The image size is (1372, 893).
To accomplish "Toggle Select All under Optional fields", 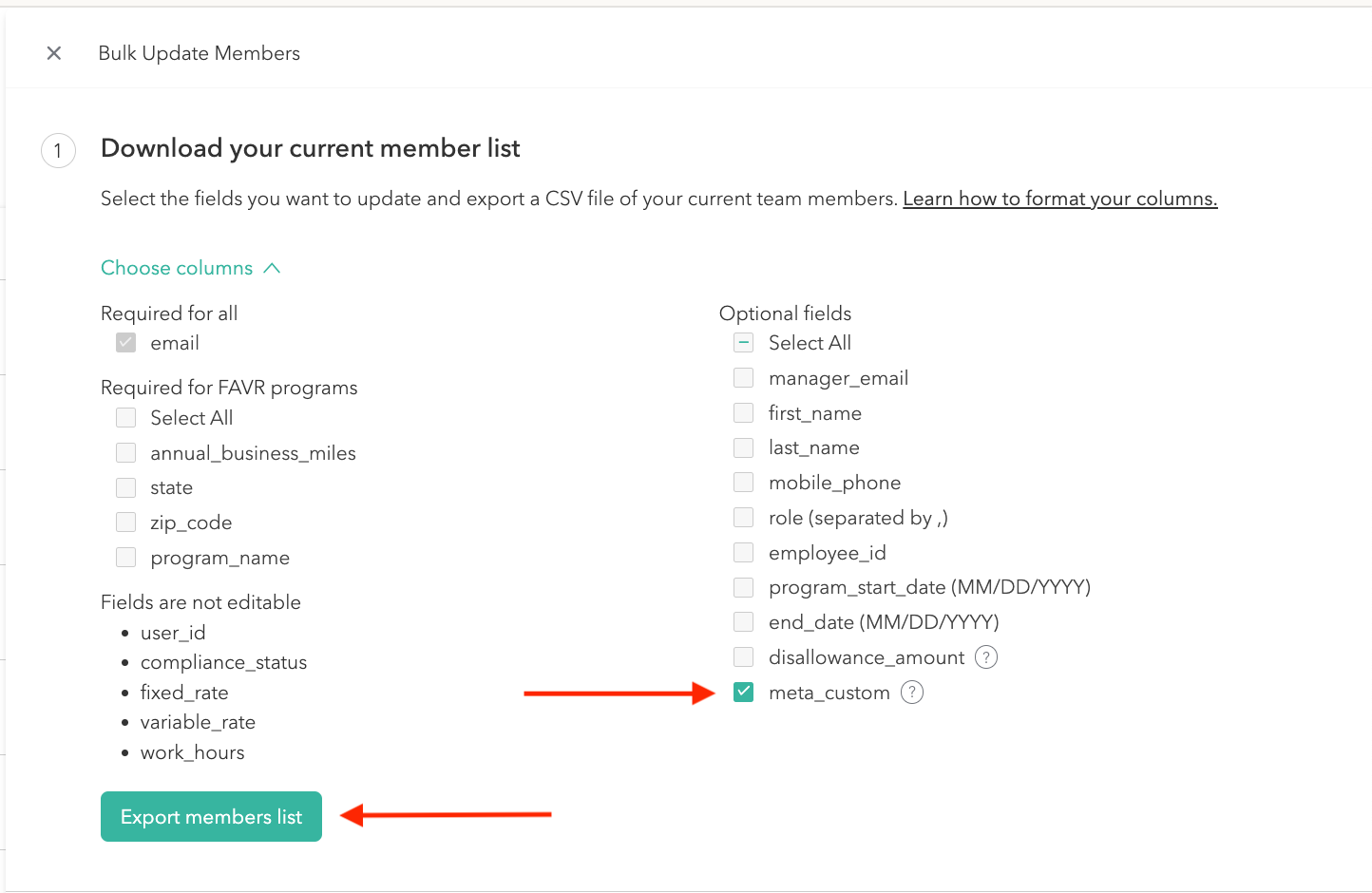I will (x=744, y=343).
